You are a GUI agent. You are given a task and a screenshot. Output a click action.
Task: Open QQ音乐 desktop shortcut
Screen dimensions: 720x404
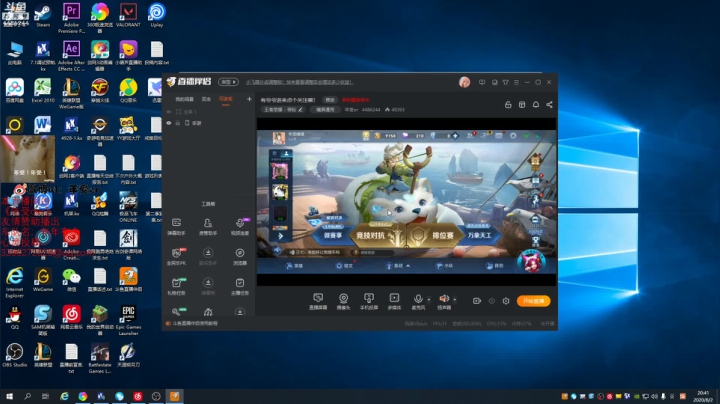click(128, 91)
